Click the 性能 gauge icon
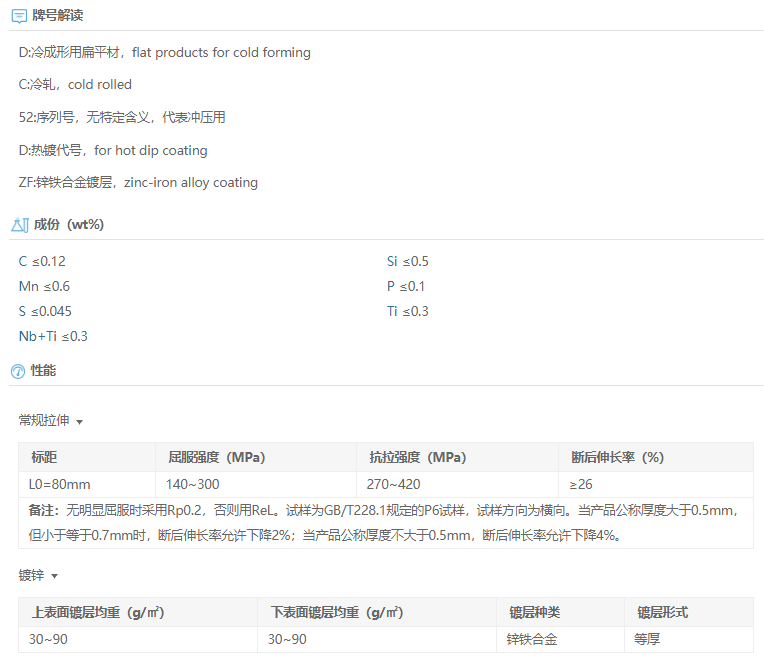The image size is (773, 662). (x=18, y=371)
